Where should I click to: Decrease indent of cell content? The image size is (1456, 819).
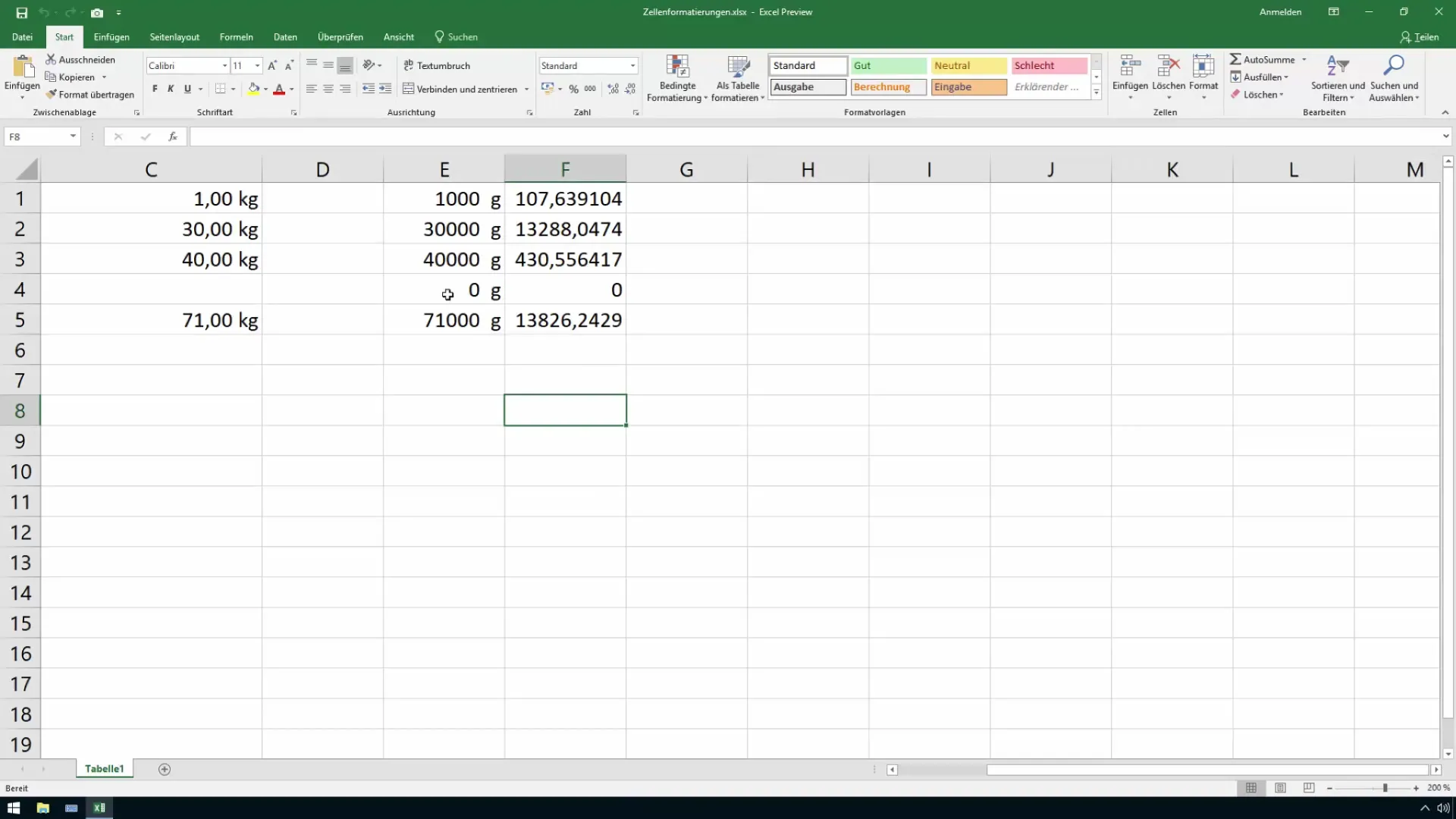pos(369,89)
